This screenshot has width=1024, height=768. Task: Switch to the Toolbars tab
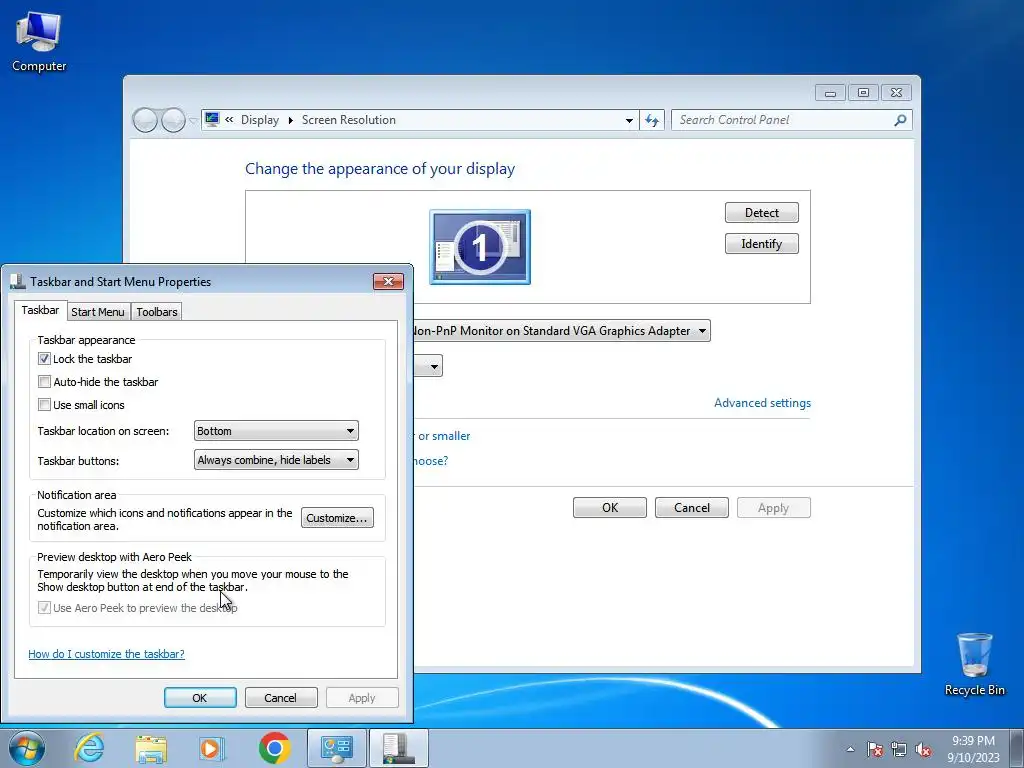pos(157,312)
